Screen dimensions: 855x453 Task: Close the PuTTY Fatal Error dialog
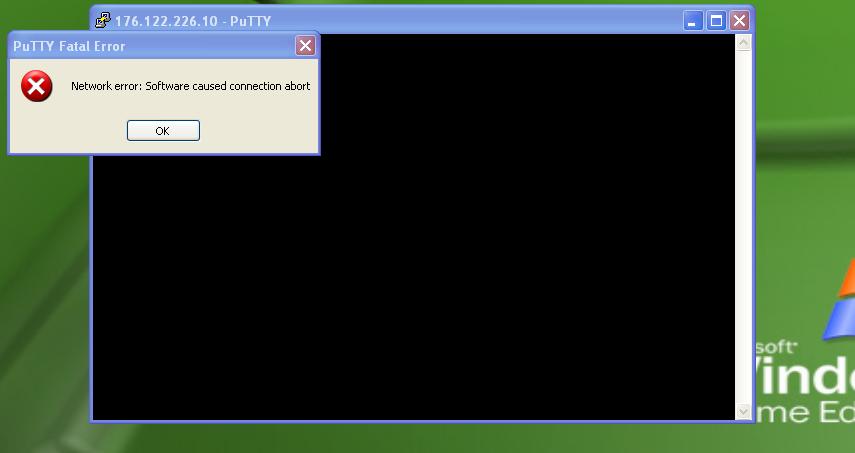[305, 46]
